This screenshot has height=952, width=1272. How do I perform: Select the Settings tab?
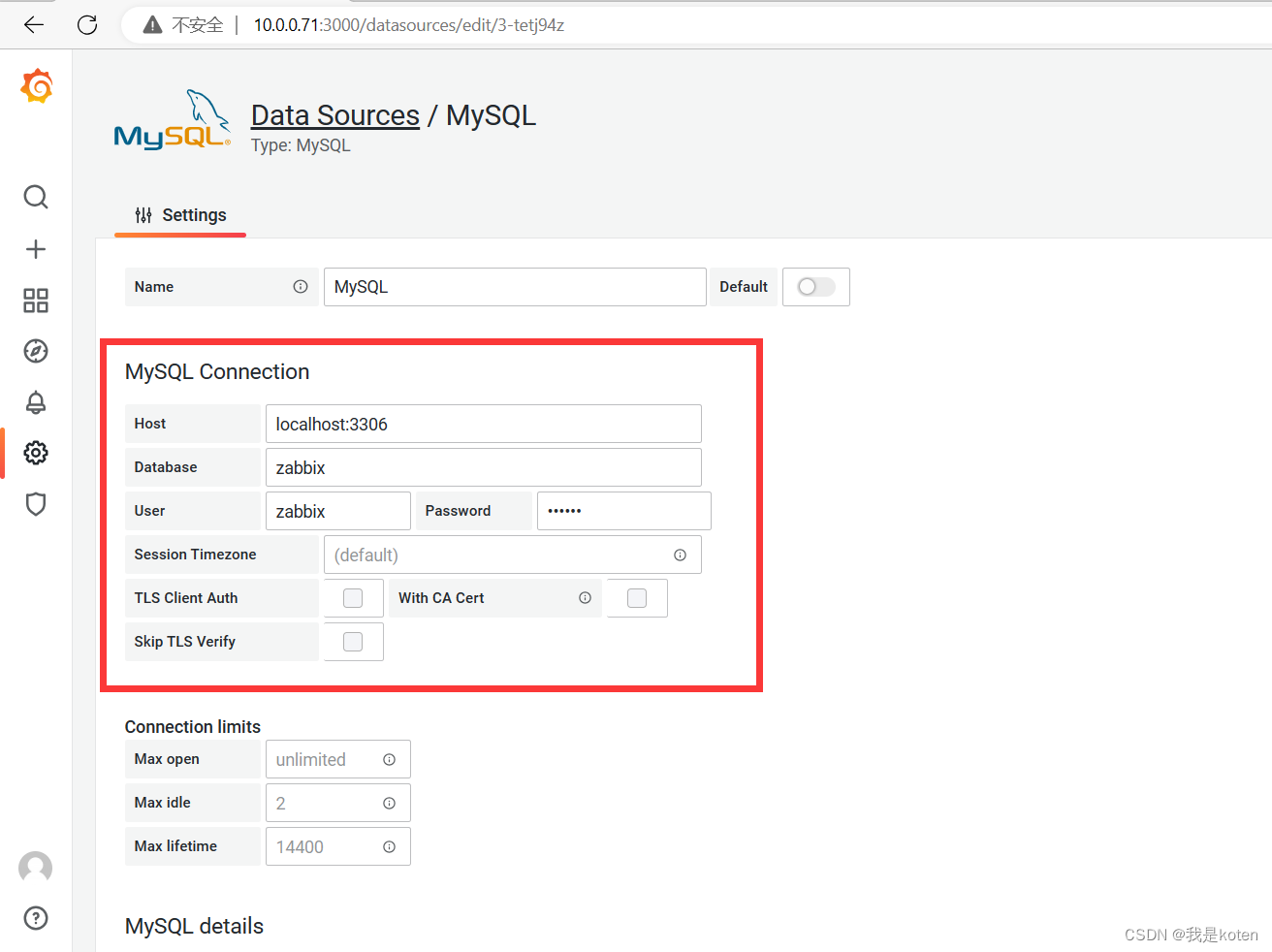180,215
